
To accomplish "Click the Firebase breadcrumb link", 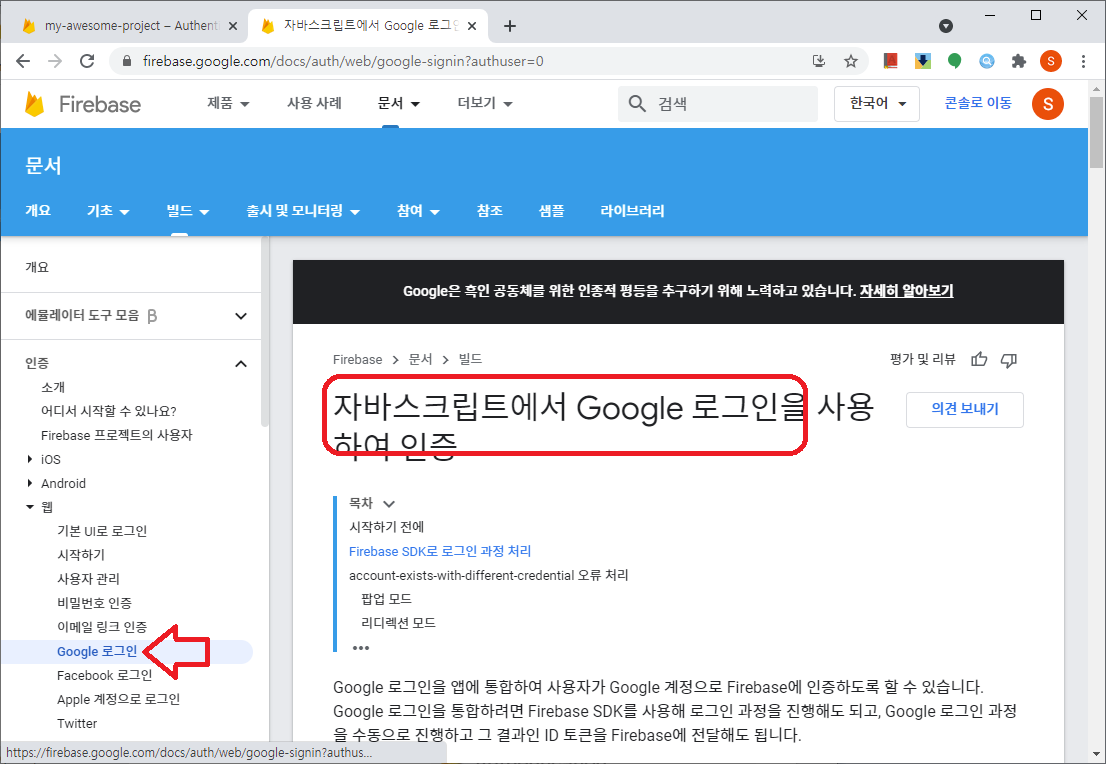I will (x=358, y=360).
